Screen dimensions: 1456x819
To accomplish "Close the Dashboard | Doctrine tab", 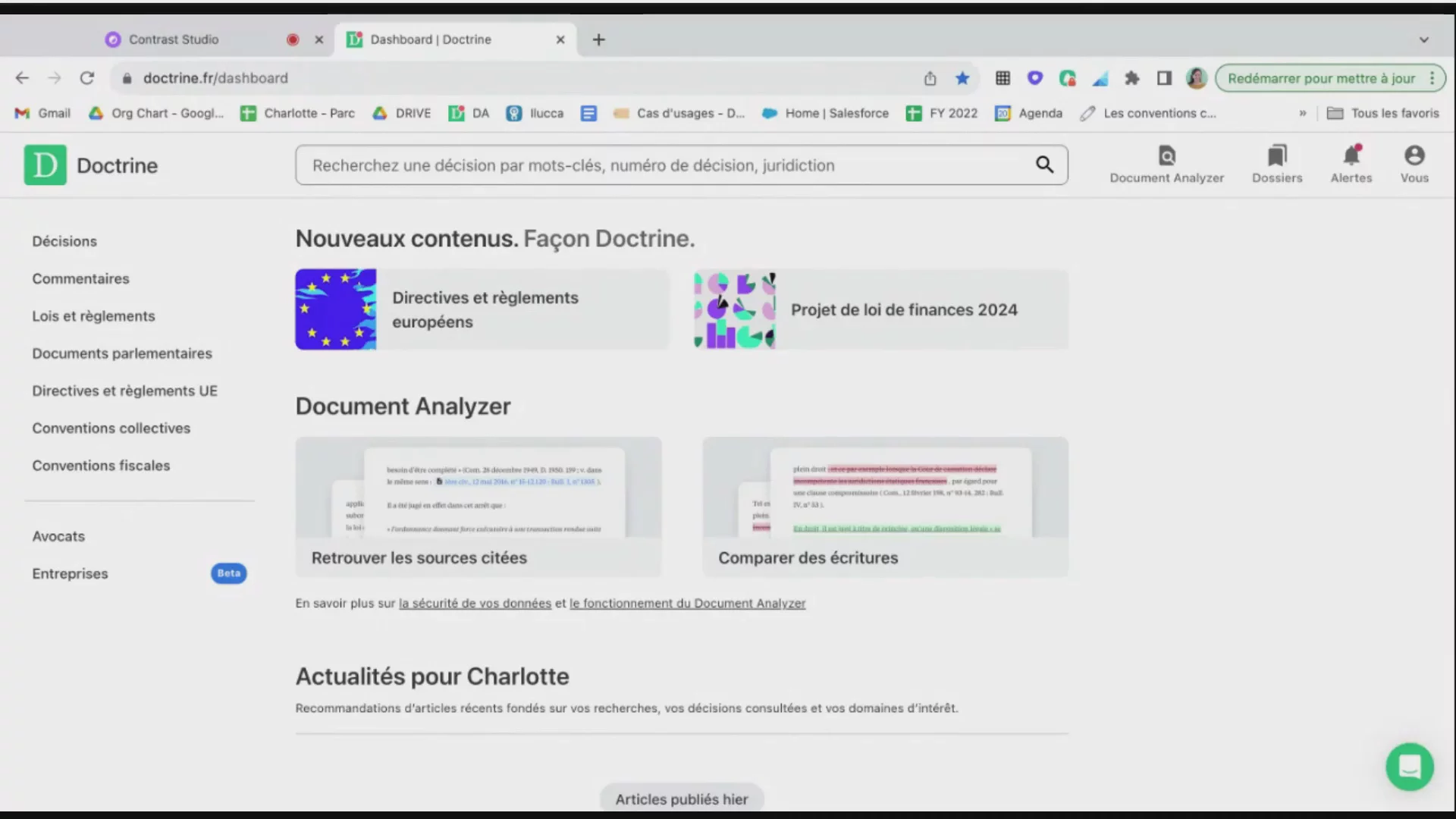I will click(x=560, y=39).
